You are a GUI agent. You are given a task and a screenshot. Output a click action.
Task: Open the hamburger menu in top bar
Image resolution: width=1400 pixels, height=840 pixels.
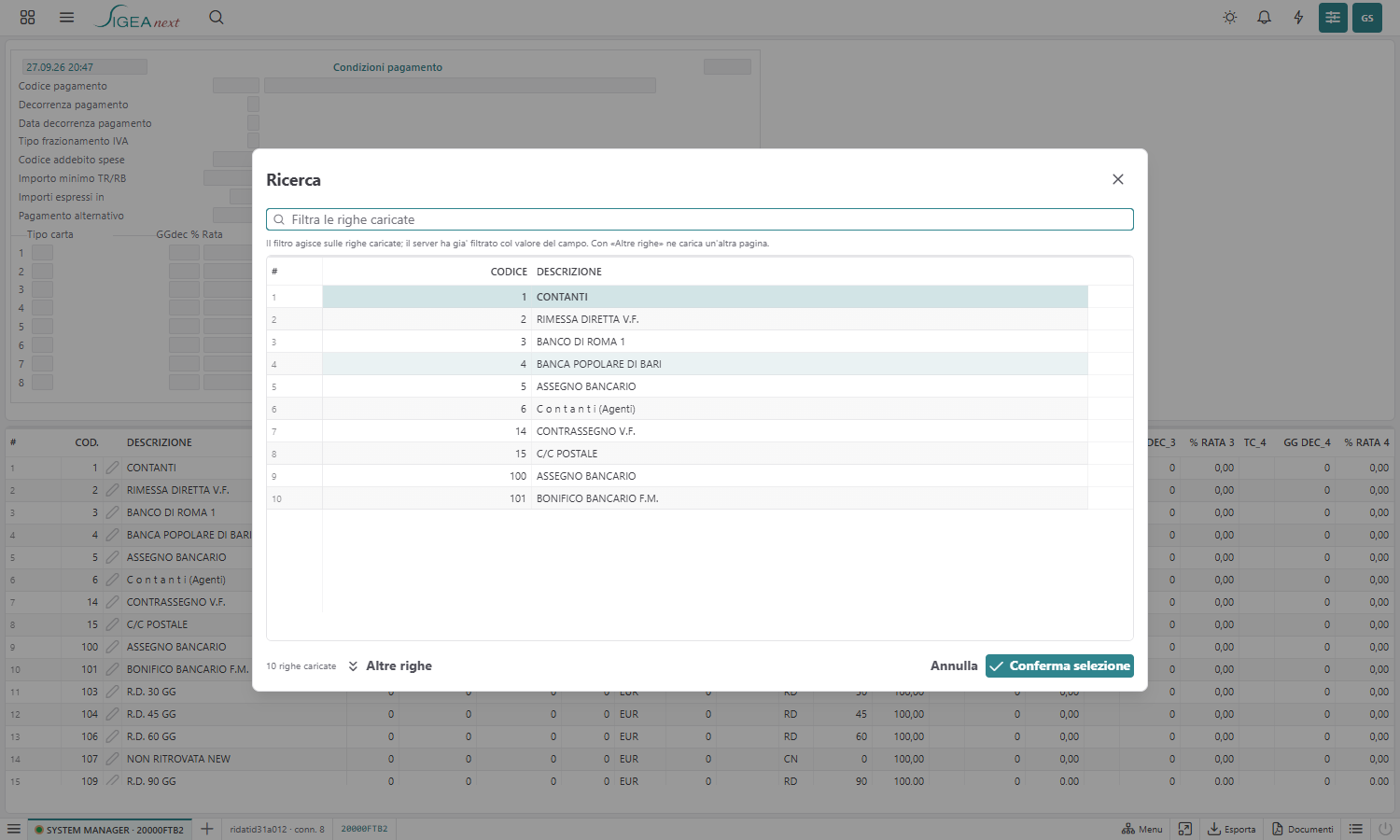coord(66,17)
